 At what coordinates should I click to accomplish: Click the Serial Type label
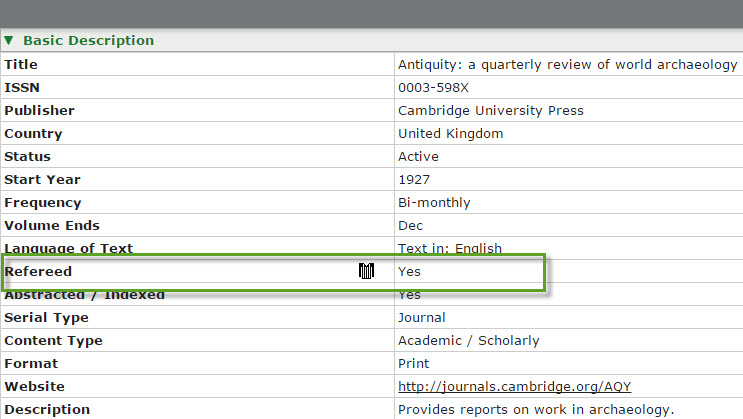pyautogui.click(x=46, y=318)
